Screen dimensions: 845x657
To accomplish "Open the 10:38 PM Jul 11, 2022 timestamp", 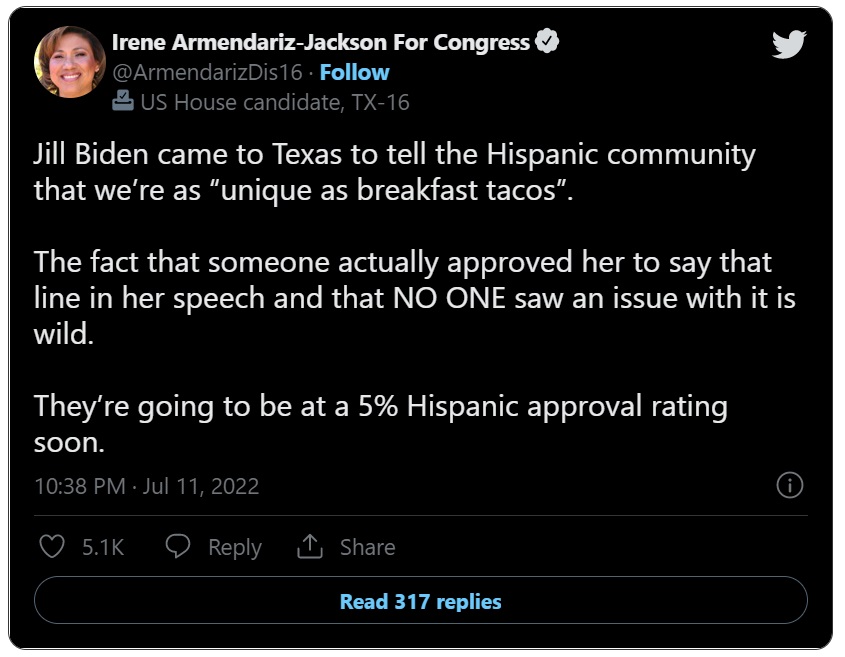I will point(147,486).
